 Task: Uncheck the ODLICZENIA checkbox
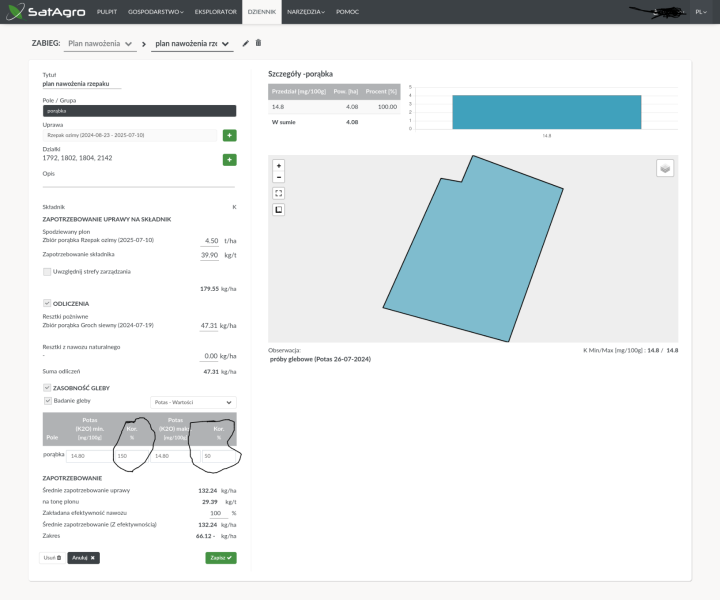coord(47,303)
